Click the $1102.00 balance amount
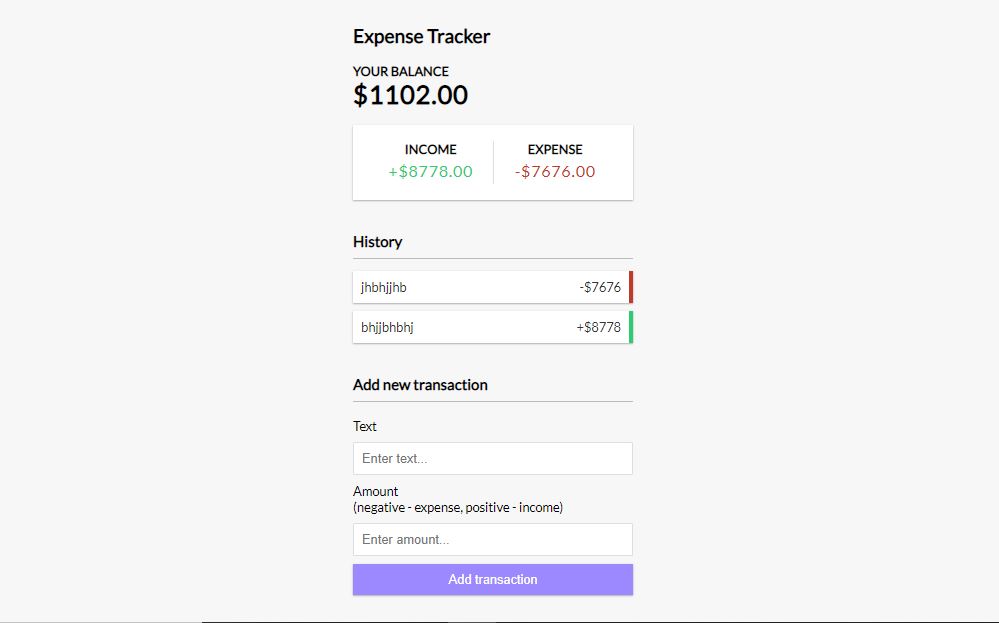 coord(410,96)
